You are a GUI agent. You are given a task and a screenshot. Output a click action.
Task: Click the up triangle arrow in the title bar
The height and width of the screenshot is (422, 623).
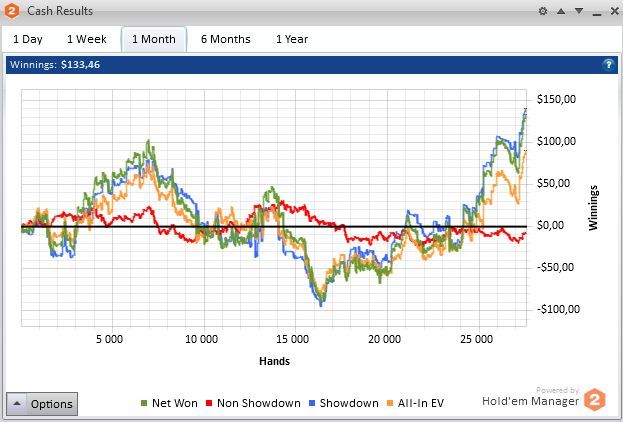(561, 11)
